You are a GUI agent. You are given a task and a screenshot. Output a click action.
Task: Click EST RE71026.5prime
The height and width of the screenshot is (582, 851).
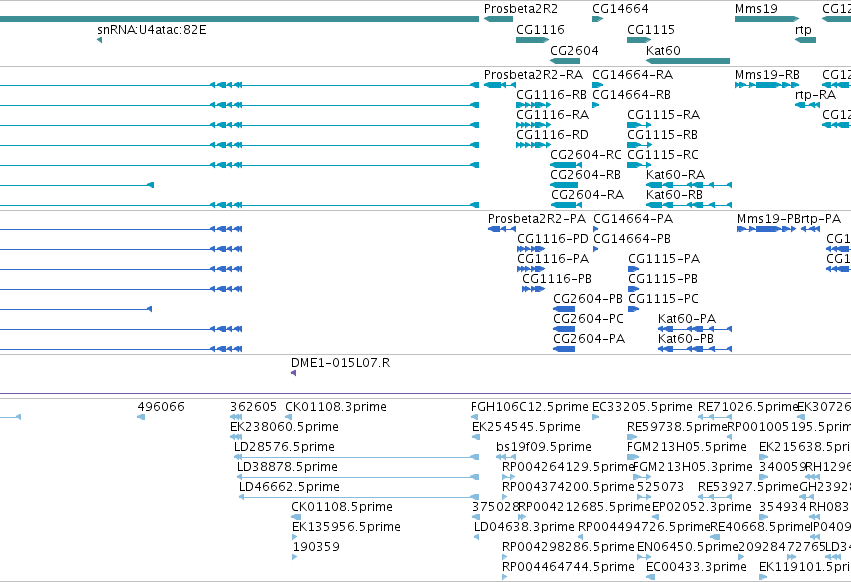(748, 407)
